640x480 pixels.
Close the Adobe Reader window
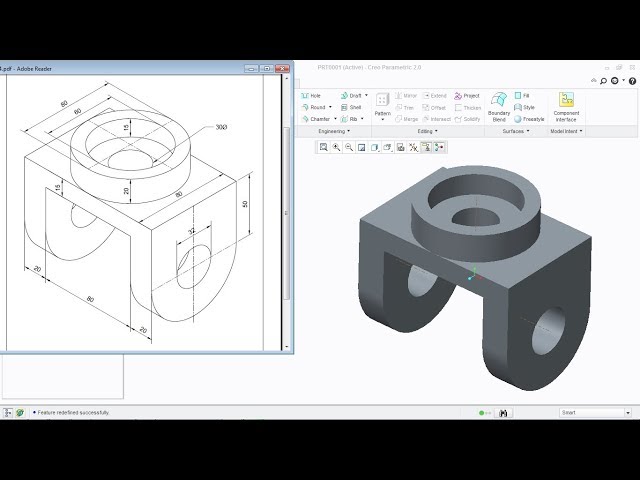click(x=282, y=69)
